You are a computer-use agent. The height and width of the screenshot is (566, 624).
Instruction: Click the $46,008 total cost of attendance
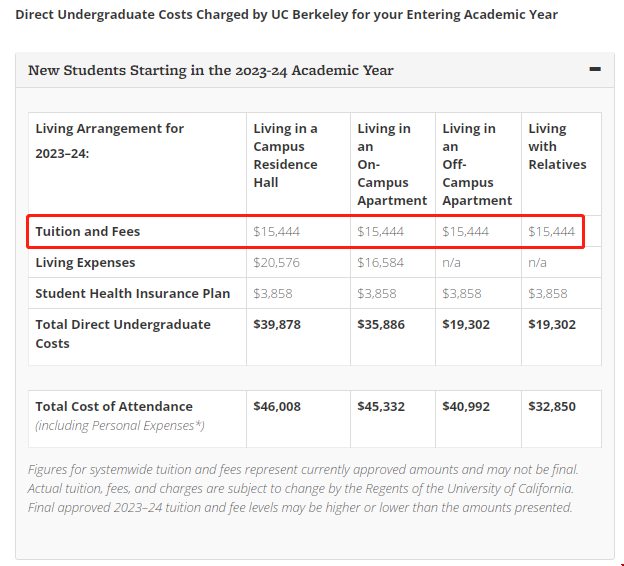(x=277, y=406)
